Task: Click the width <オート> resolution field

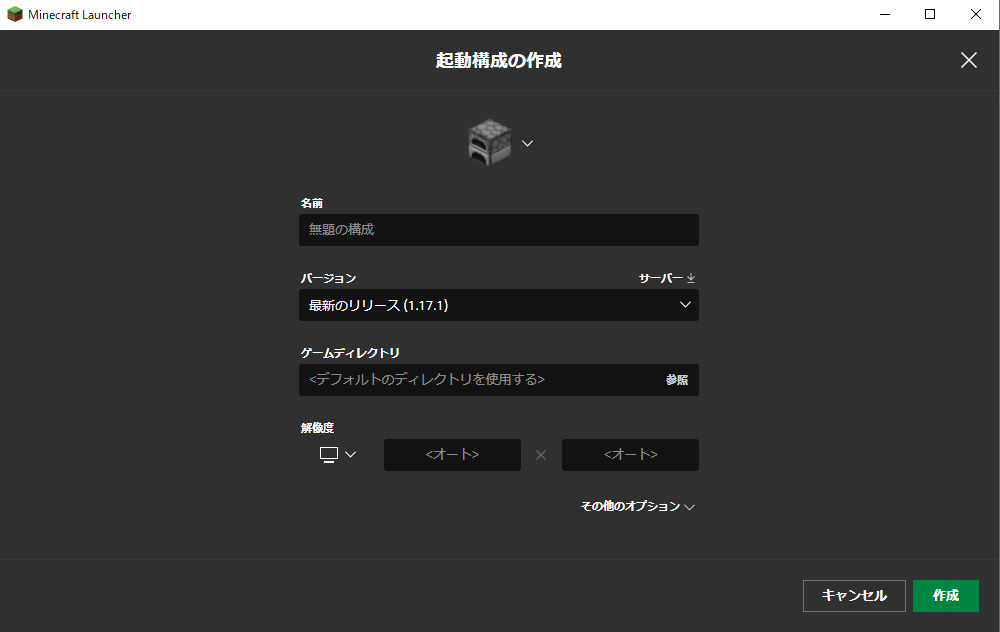Action: 452,454
